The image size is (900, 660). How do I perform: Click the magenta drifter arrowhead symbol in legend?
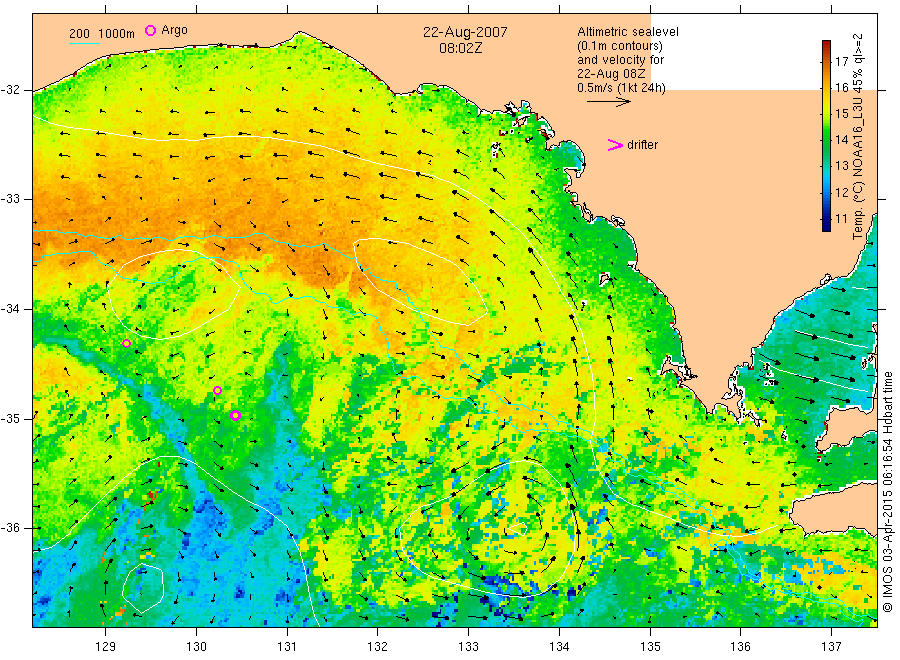click(615, 145)
